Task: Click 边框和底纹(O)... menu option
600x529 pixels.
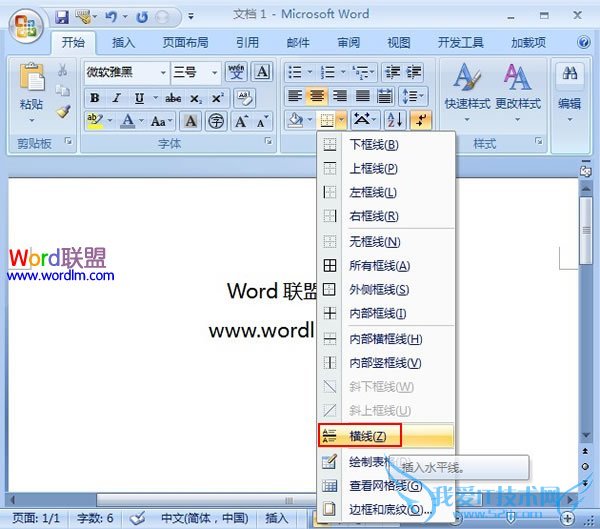Action: click(390, 510)
